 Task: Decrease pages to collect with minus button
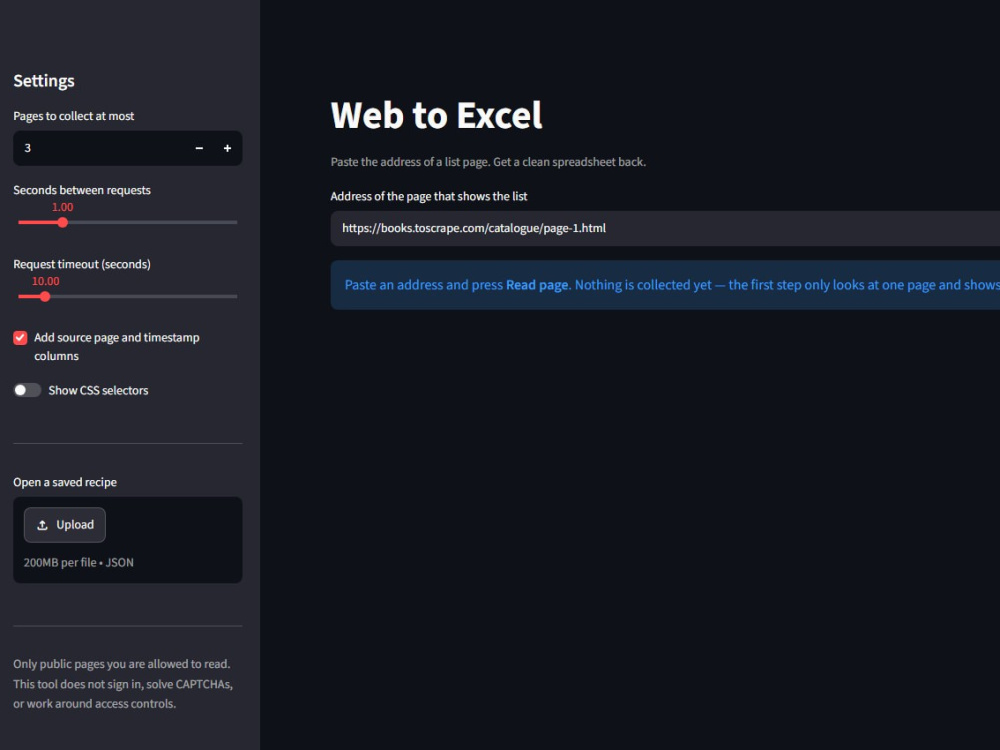(199, 148)
